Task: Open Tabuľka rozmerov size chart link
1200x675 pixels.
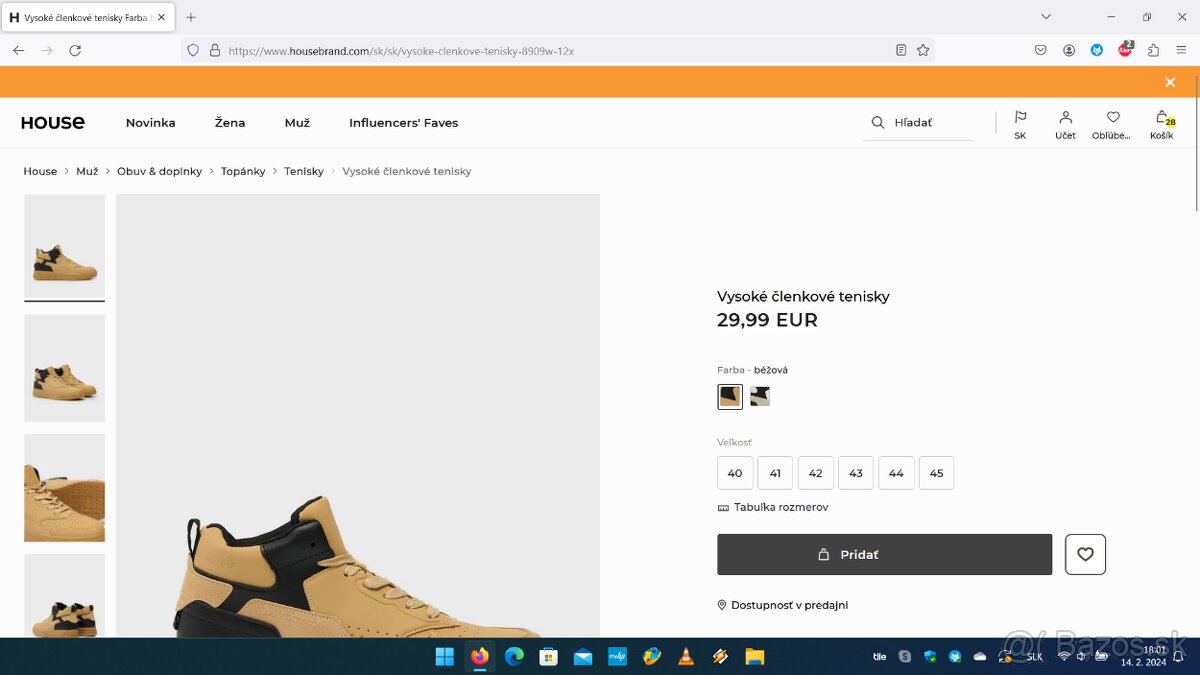Action: [780, 507]
